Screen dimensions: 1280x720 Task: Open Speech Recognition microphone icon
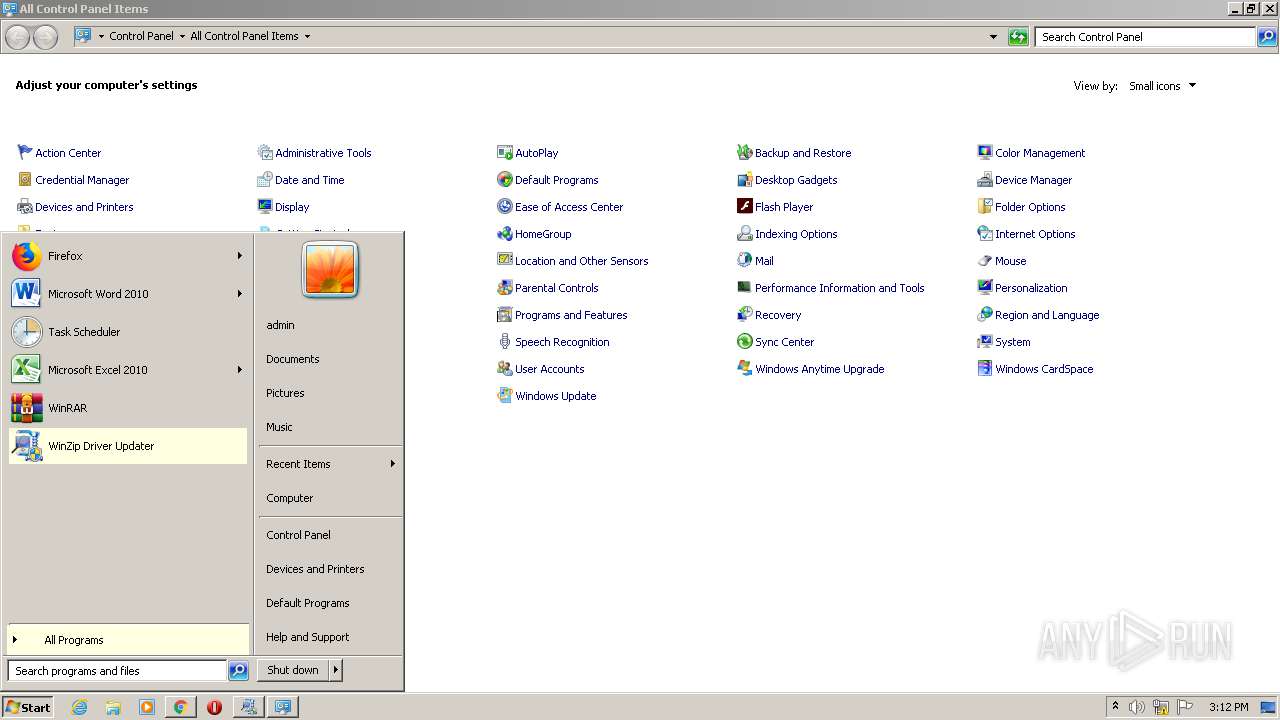point(505,342)
